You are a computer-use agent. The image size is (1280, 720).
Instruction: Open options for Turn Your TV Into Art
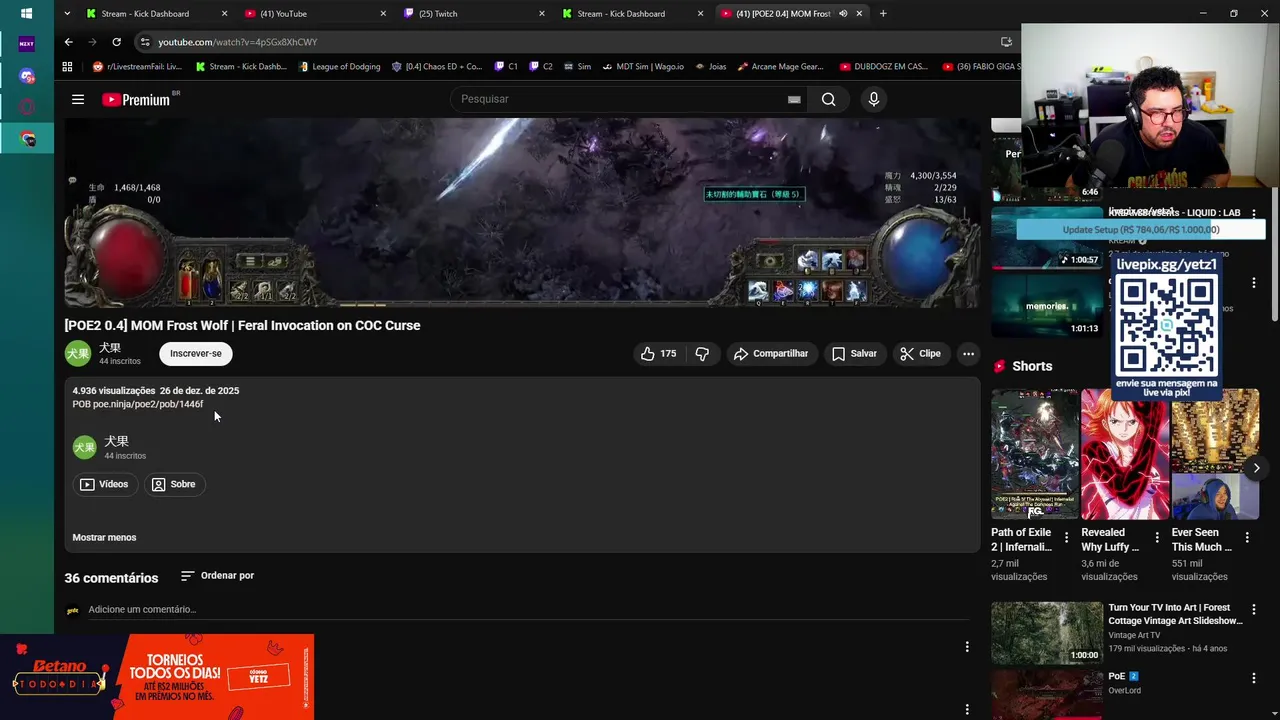[x=1254, y=609]
